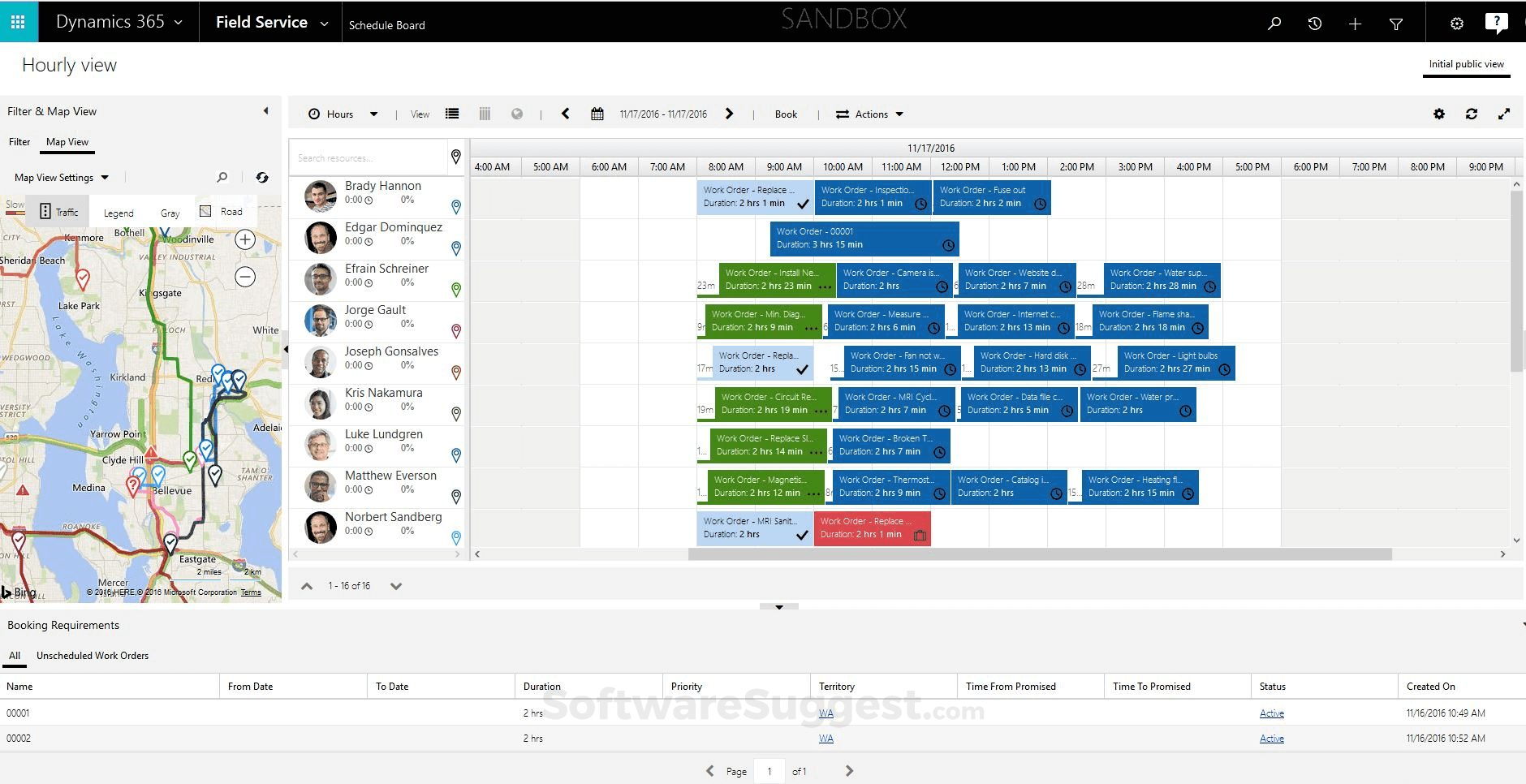
Task: Expand the Map View Settings dropdown
Action: [x=105, y=177]
